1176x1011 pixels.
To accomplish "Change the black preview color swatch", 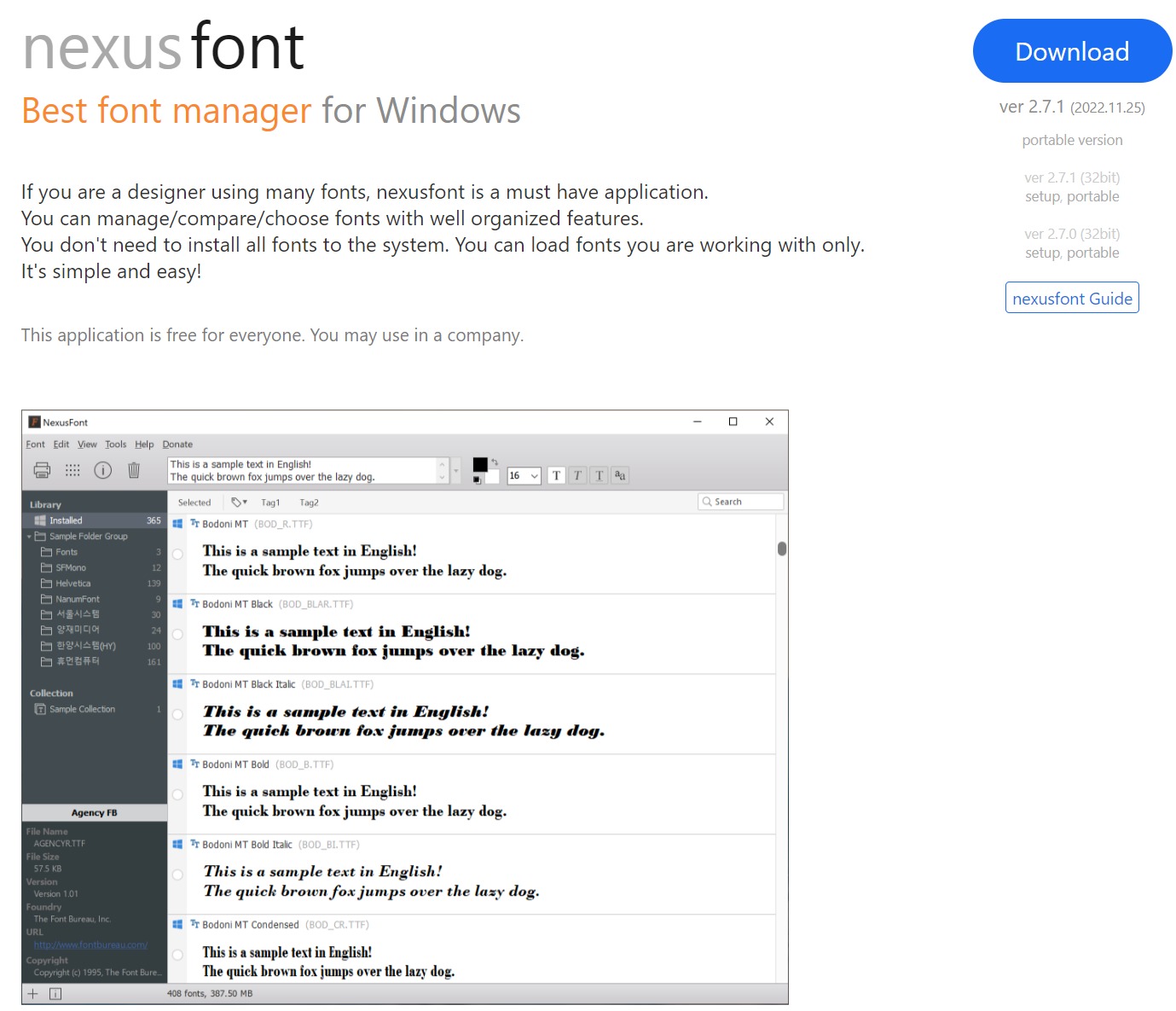I will pyautogui.click(x=479, y=463).
